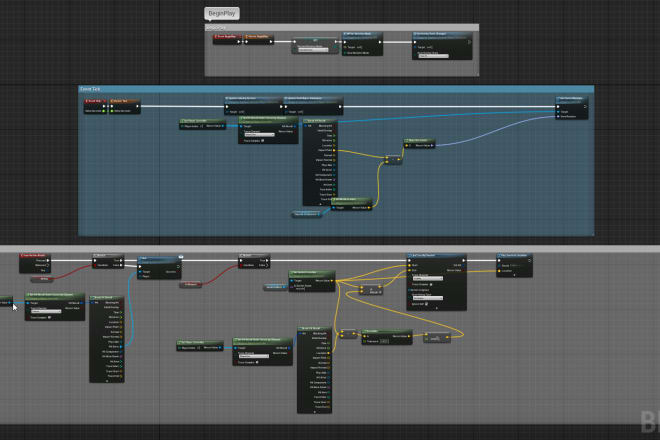Collapse the Line Trace By Channel node
Image resolution: width=660 pixels, height=440 pixels.
pos(436,308)
